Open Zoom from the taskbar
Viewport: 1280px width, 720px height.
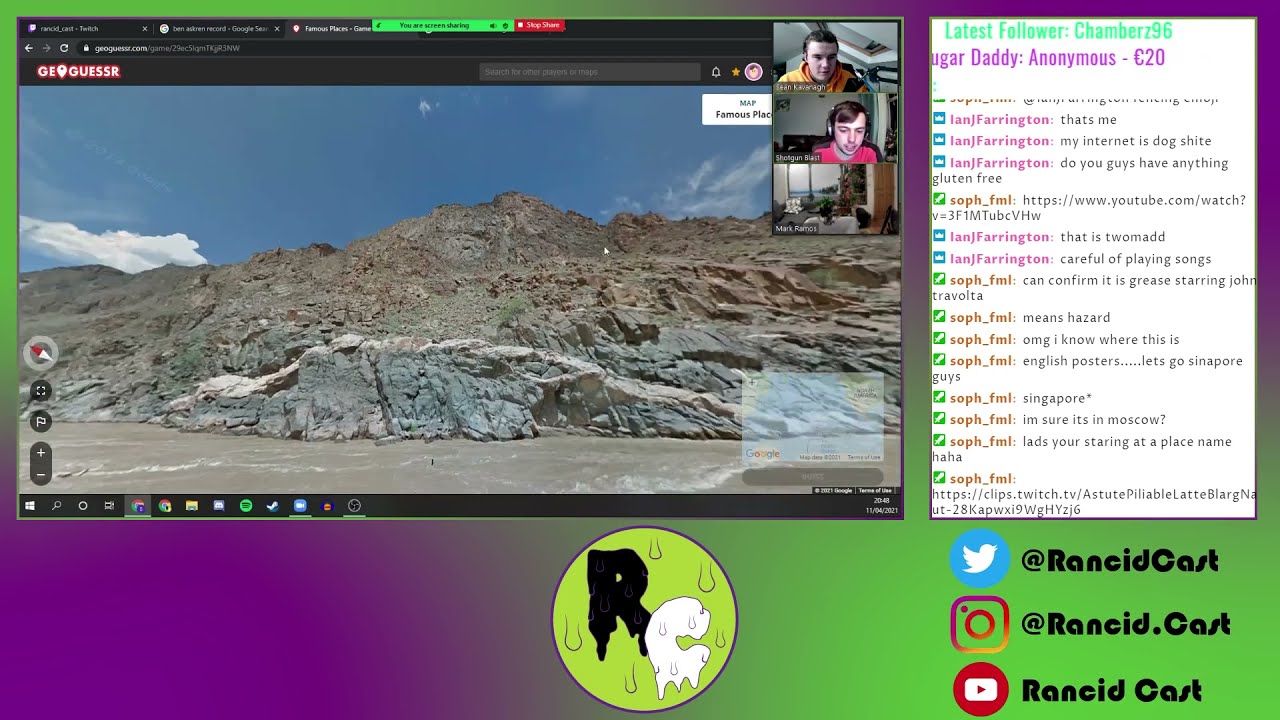[300, 506]
